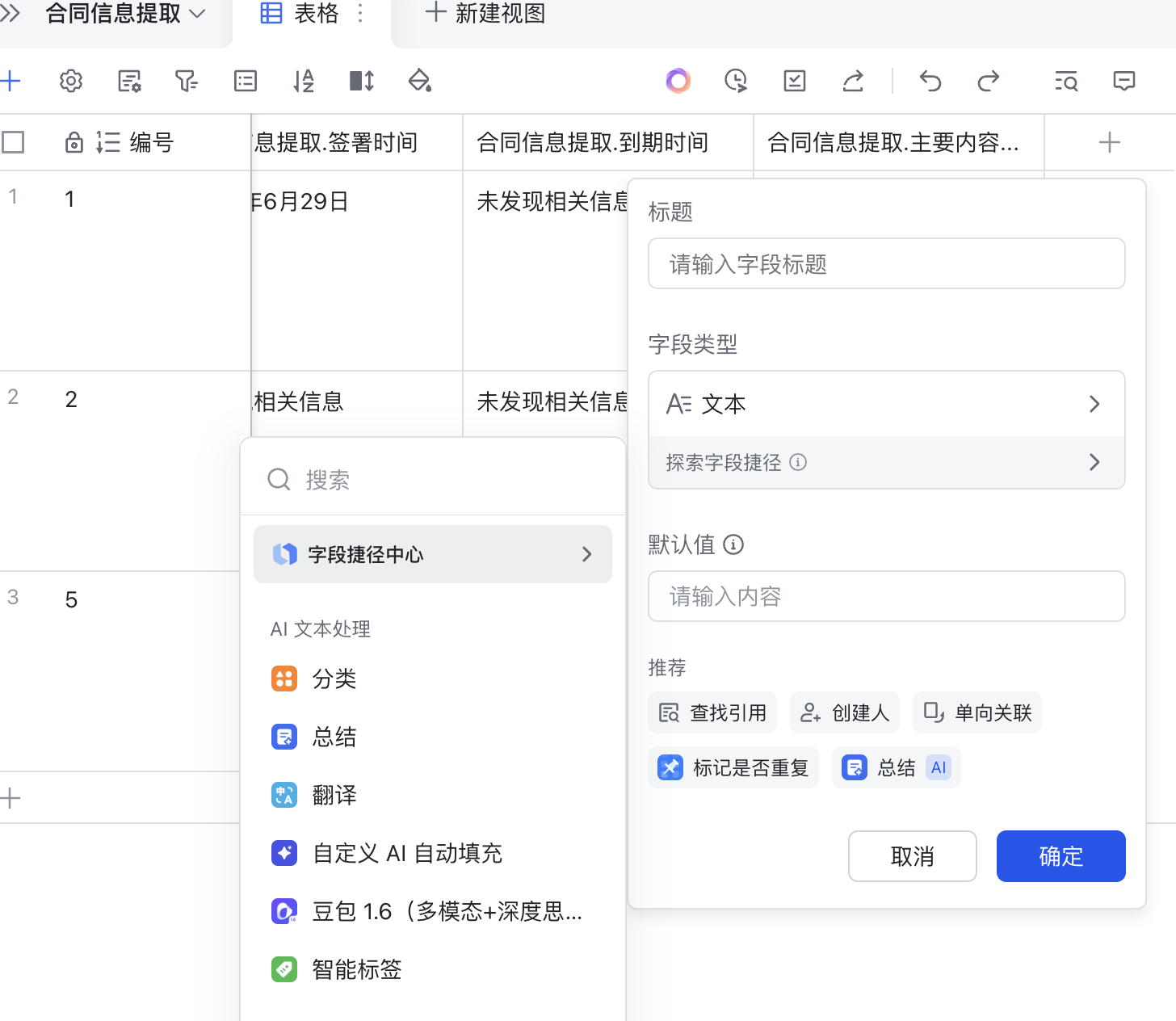Screen dimensions: 1176x1021
Task: Click the sort A-Z icon
Action: 303,81
